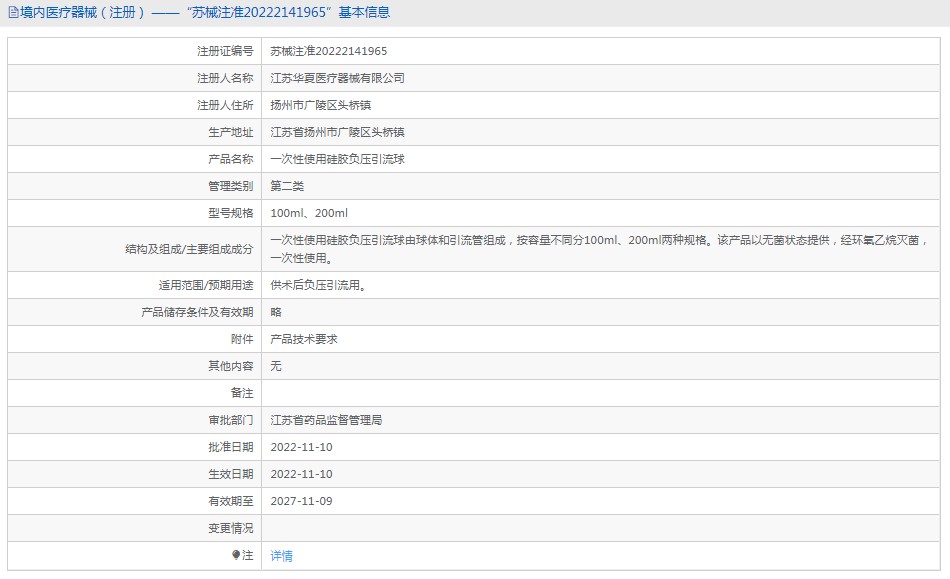Click the 注册人名称 label
This screenshot has height=579, width=950.
(x=225, y=78)
